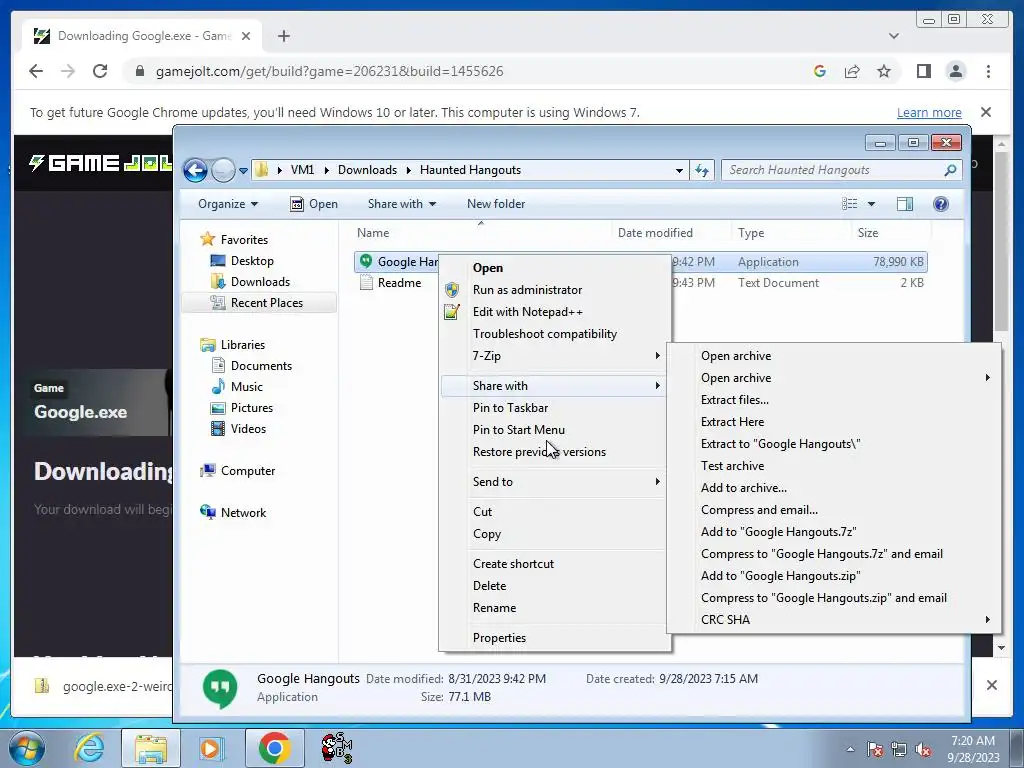Screen dimensions: 1024x768
Task: Click the Explorer Forward navigation arrow
Action: point(223,170)
